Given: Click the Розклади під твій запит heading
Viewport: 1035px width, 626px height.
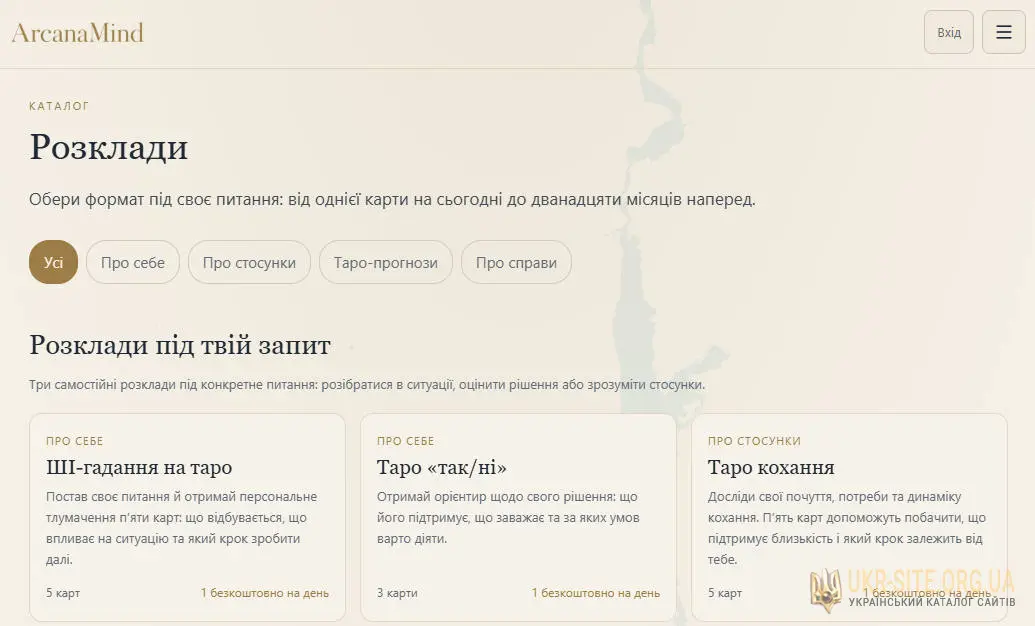Looking at the screenshot, I should 180,345.
